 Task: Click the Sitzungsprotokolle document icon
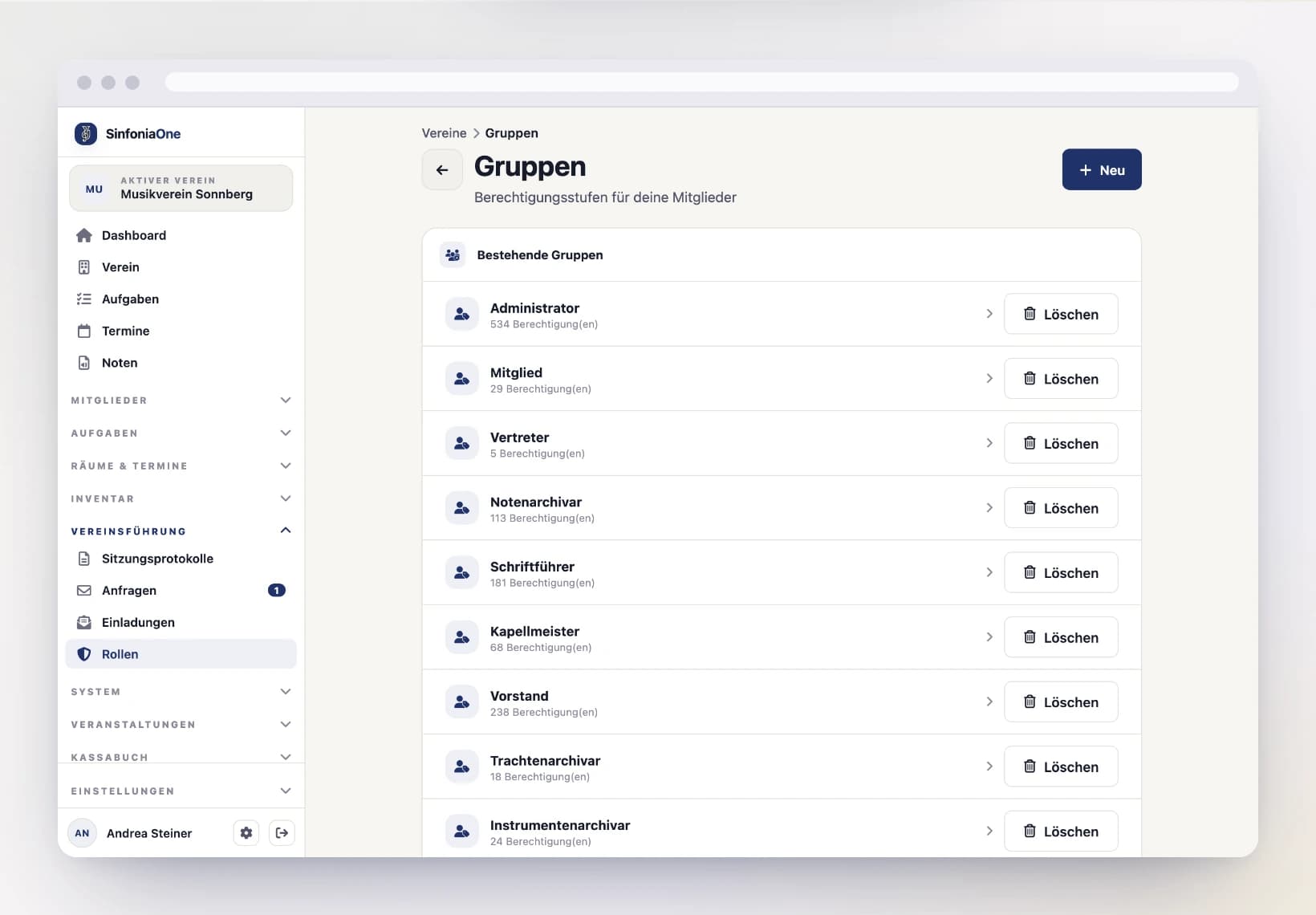(84, 559)
